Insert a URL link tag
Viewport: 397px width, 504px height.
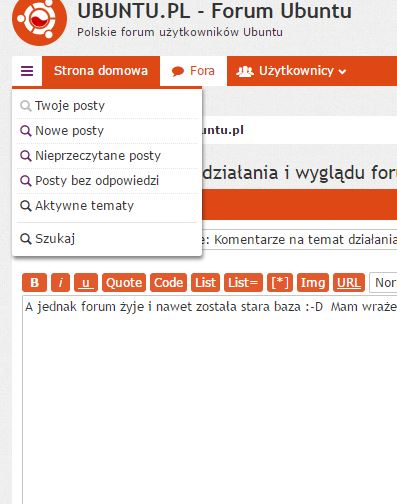[x=349, y=283]
